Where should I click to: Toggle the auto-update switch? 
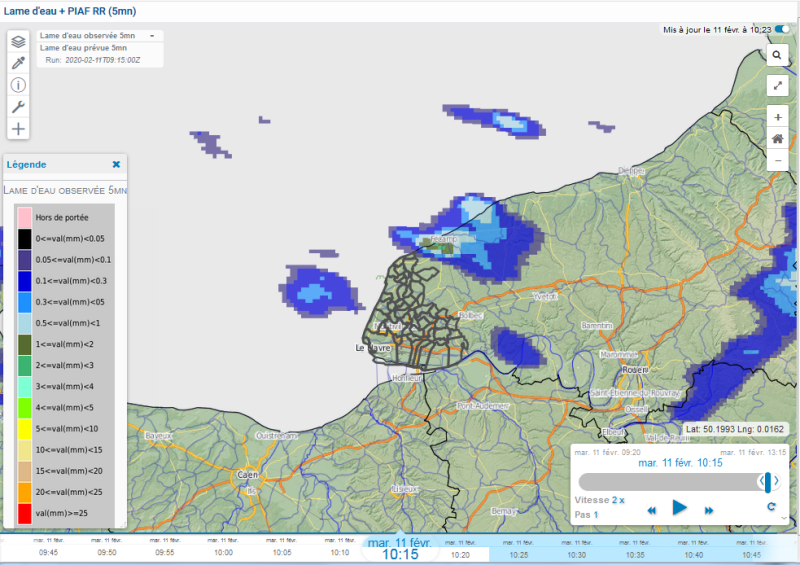pyautogui.click(x=783, y=30)
